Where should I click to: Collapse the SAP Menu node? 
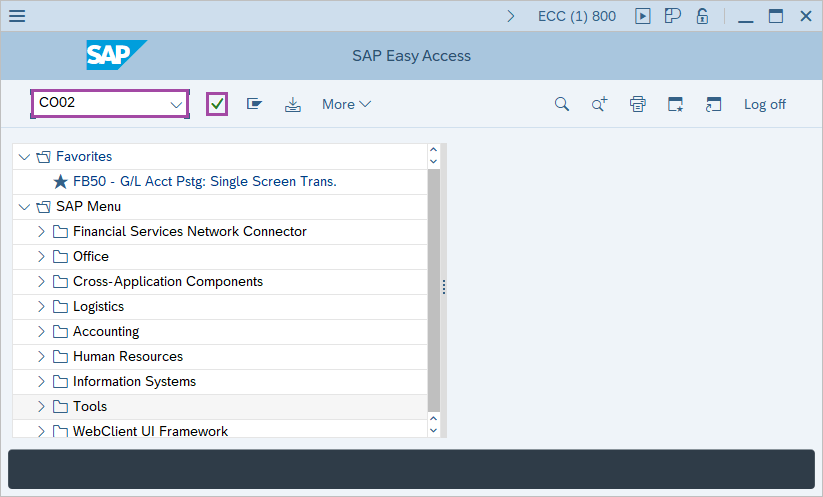(24, 206)
